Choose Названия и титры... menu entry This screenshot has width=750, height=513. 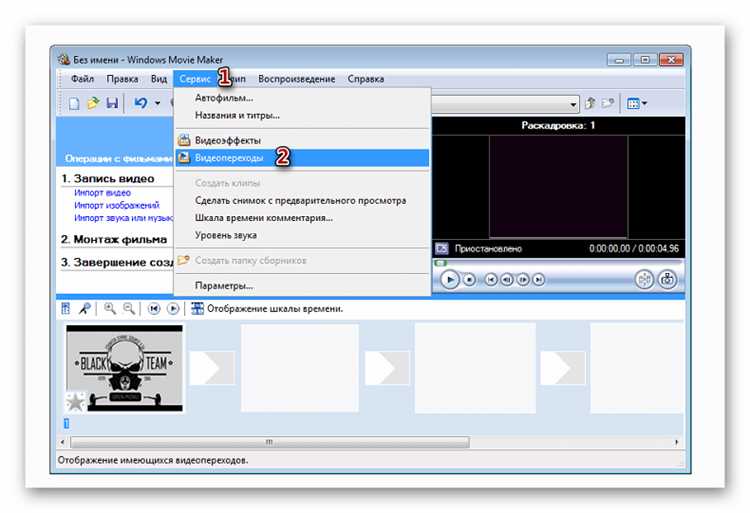click(x=302, y=115)
